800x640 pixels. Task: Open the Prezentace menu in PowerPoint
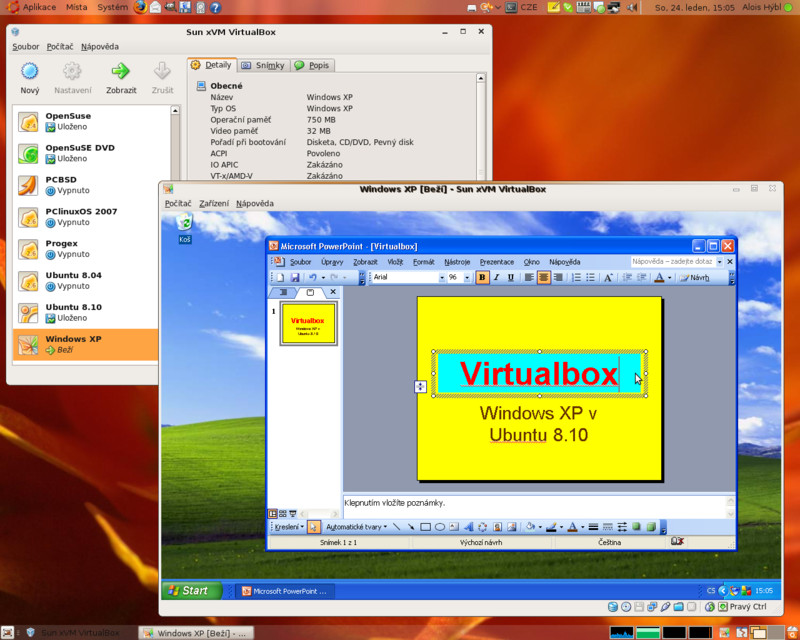(x=496, y=262)
